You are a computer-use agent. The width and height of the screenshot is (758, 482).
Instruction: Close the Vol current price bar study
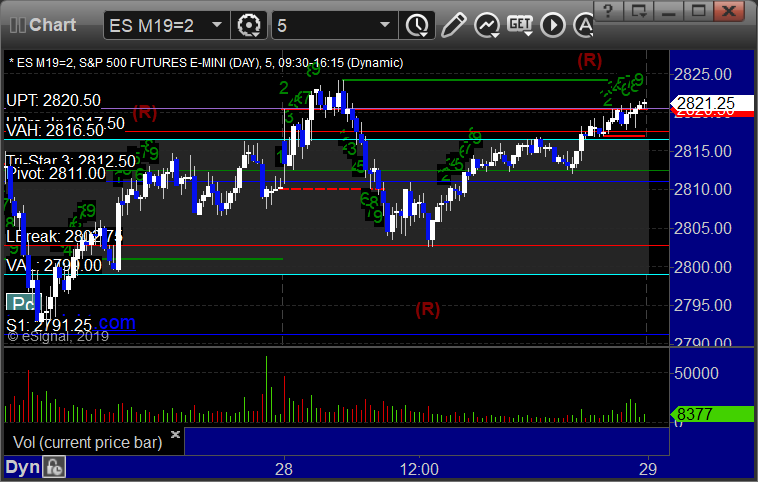[x=175, y=435]
